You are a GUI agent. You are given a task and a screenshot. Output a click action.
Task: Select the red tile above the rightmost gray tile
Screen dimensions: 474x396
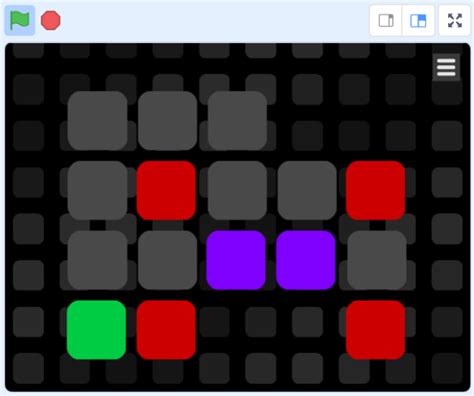[376, 190]
